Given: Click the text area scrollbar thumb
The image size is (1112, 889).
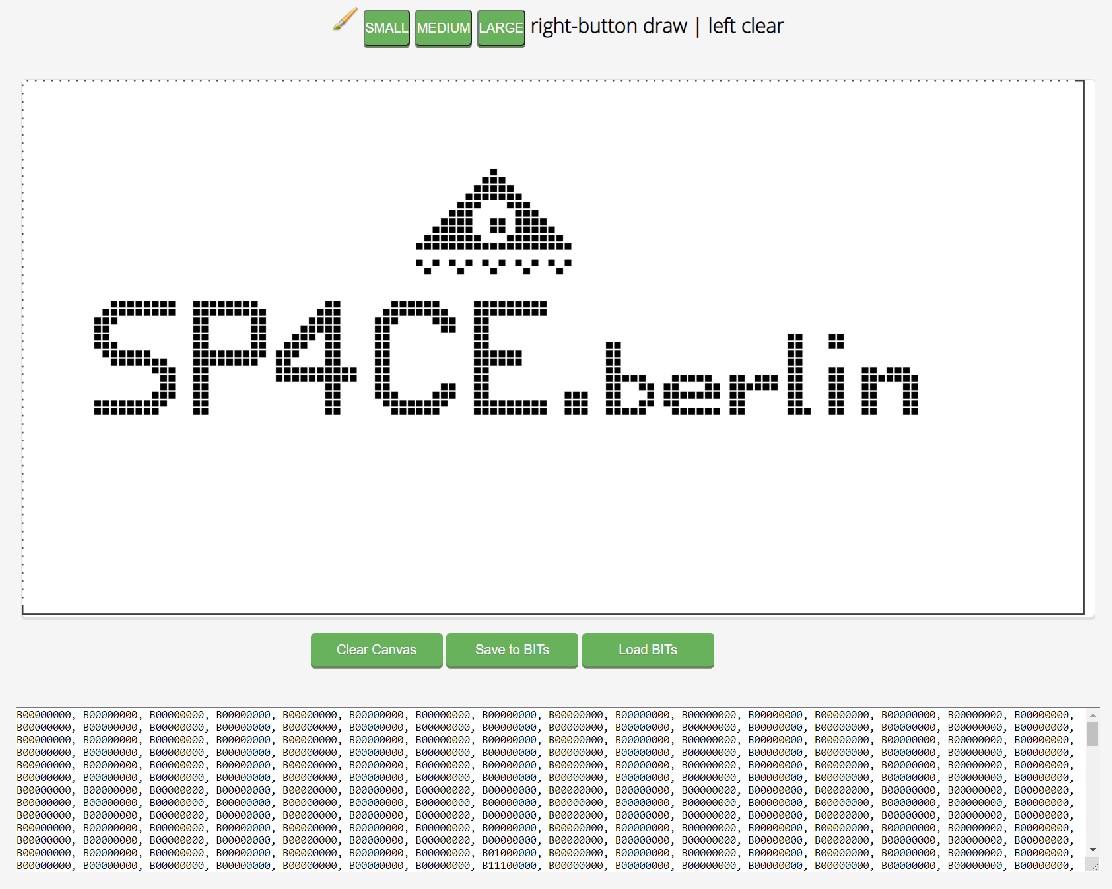Looking at the screenshot, I should pos(1092,734).
